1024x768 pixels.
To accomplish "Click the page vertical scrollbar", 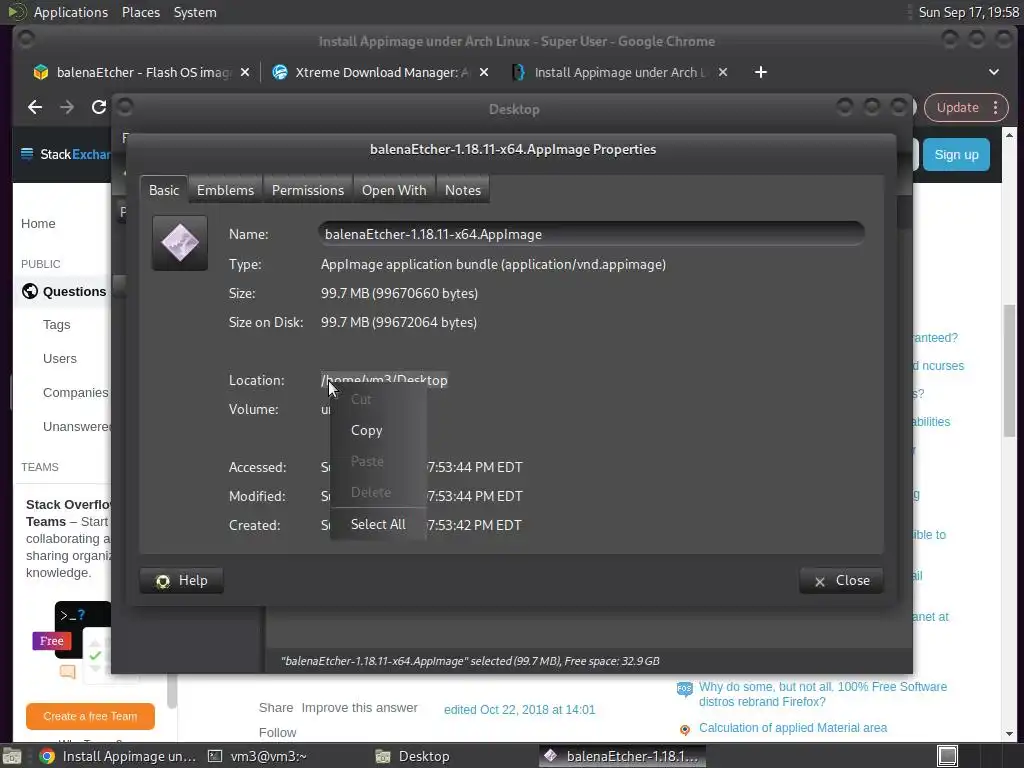I will coord(1009,370).
